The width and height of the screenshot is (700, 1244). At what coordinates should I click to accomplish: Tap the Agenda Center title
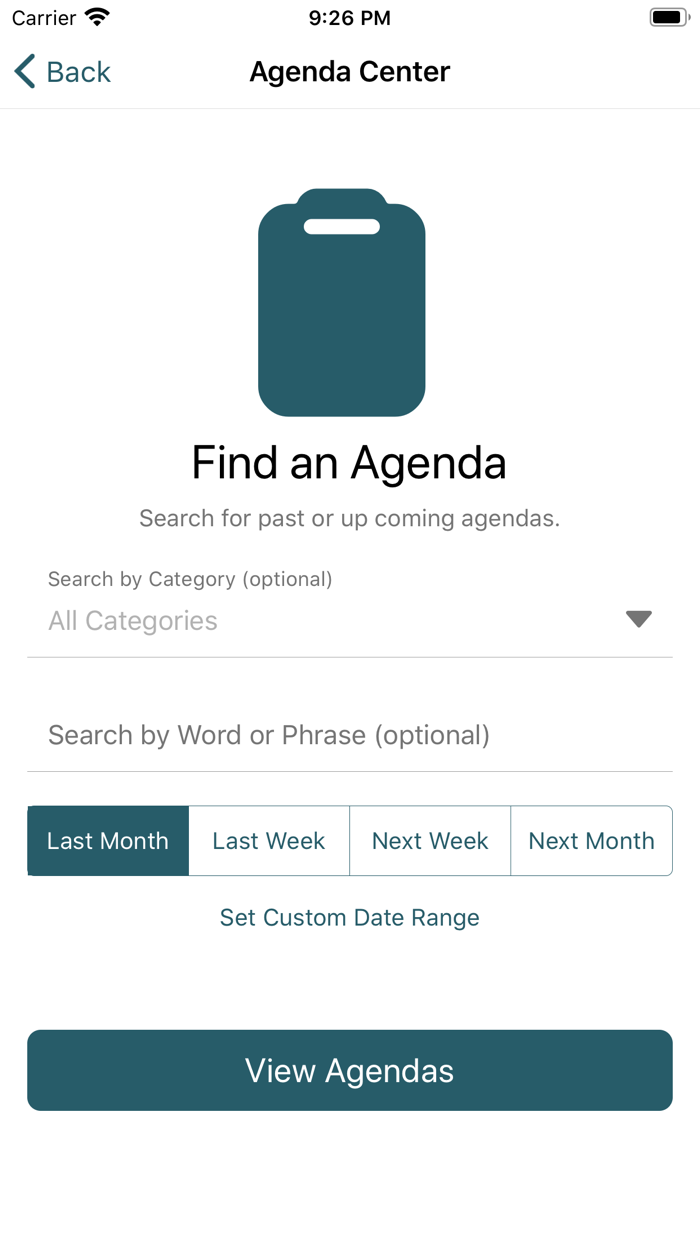click(350, 72)
